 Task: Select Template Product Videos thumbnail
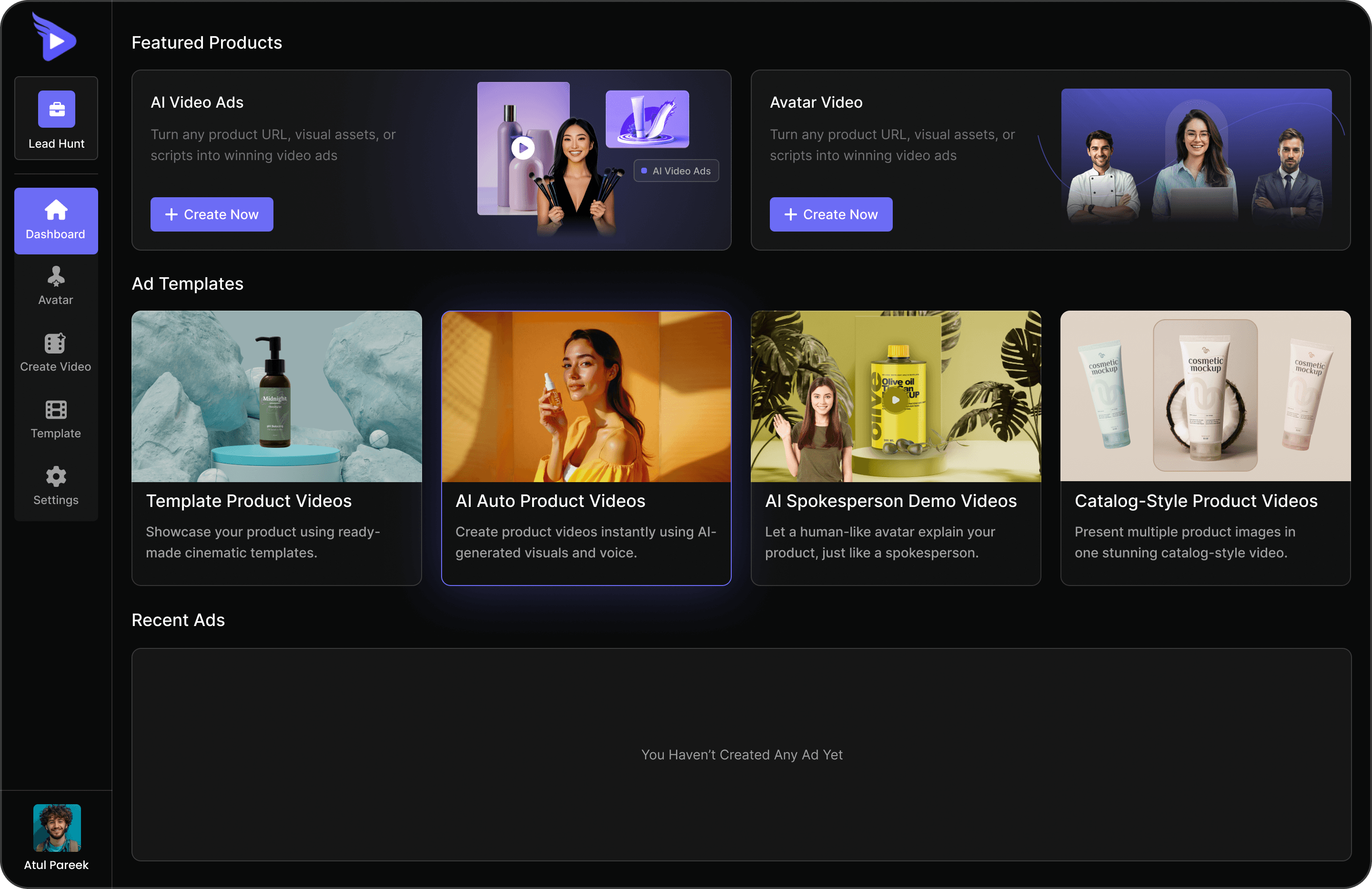click(277, 397)
